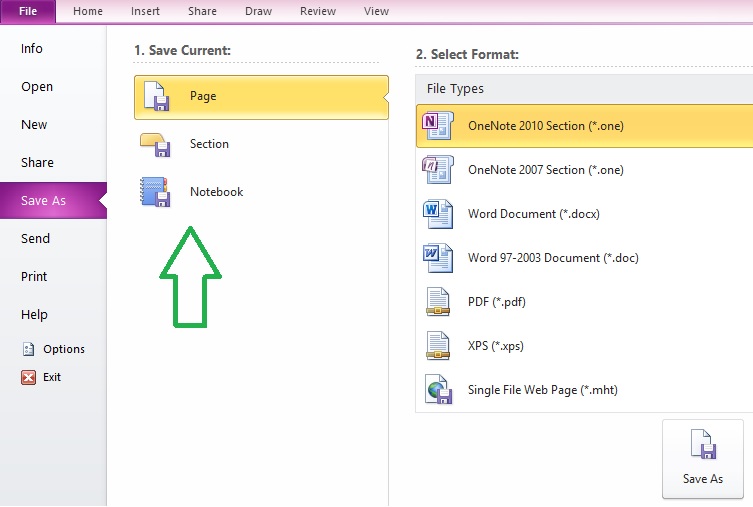Choose OneNote 2010 Section (*.one) text
Image resolution: width=753 pixels, height=507 pixels.
tap(546, 126)
